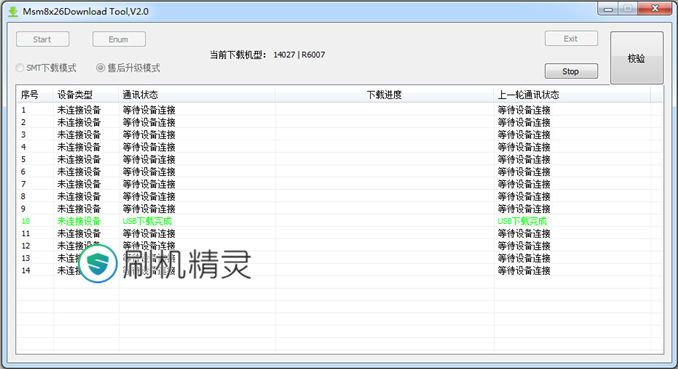Click the 设备类型 column header
678x369 pixels.
86,95
